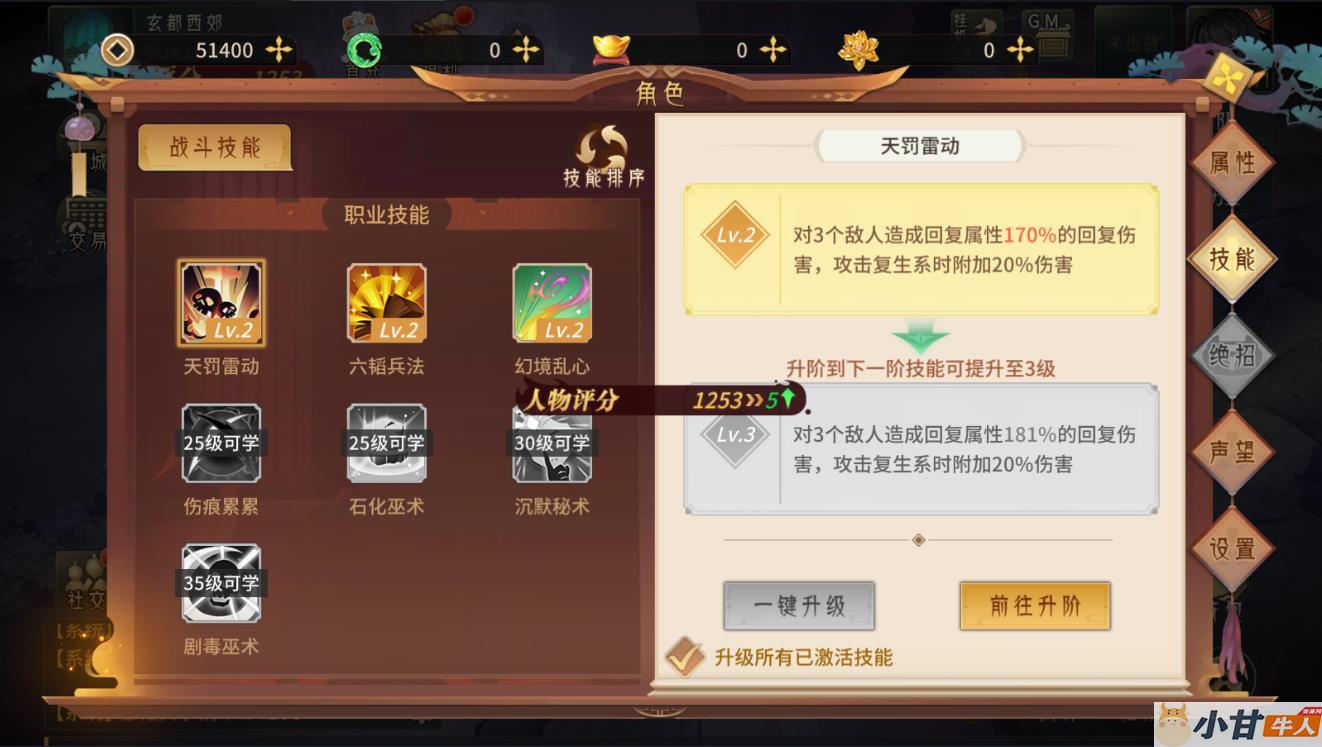1322x747 pixels.
Task: Close the panel with the gold X
Action: click(x=1222, y=77)
